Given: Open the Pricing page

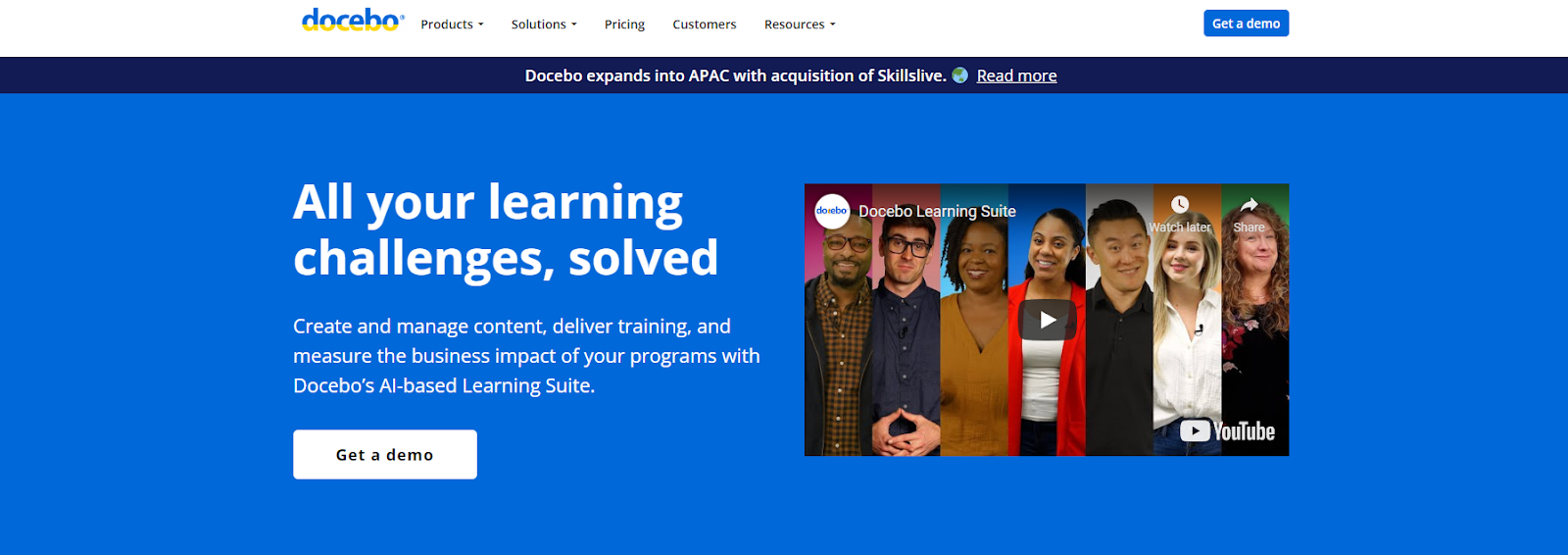Looking at the screenshot, I should (624, 25).
